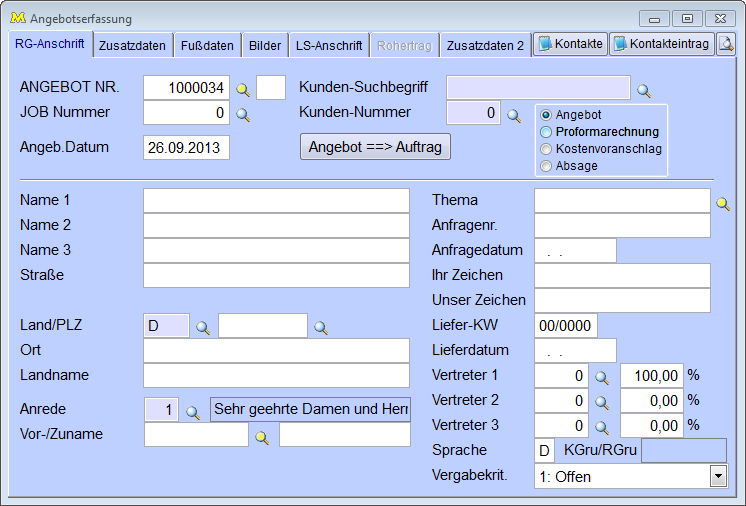Open lookup for Kunden-Suchbegriff field
The height and width of the screenshot is (506, 746).
644,90
